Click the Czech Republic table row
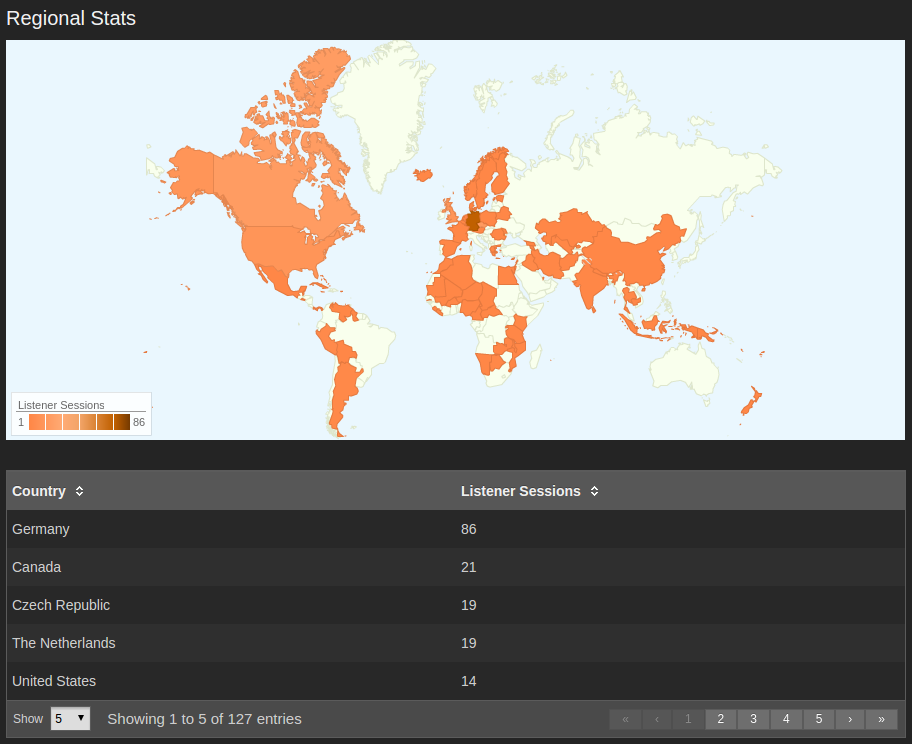This screenshot has width=912, height=744. [300, 605]
